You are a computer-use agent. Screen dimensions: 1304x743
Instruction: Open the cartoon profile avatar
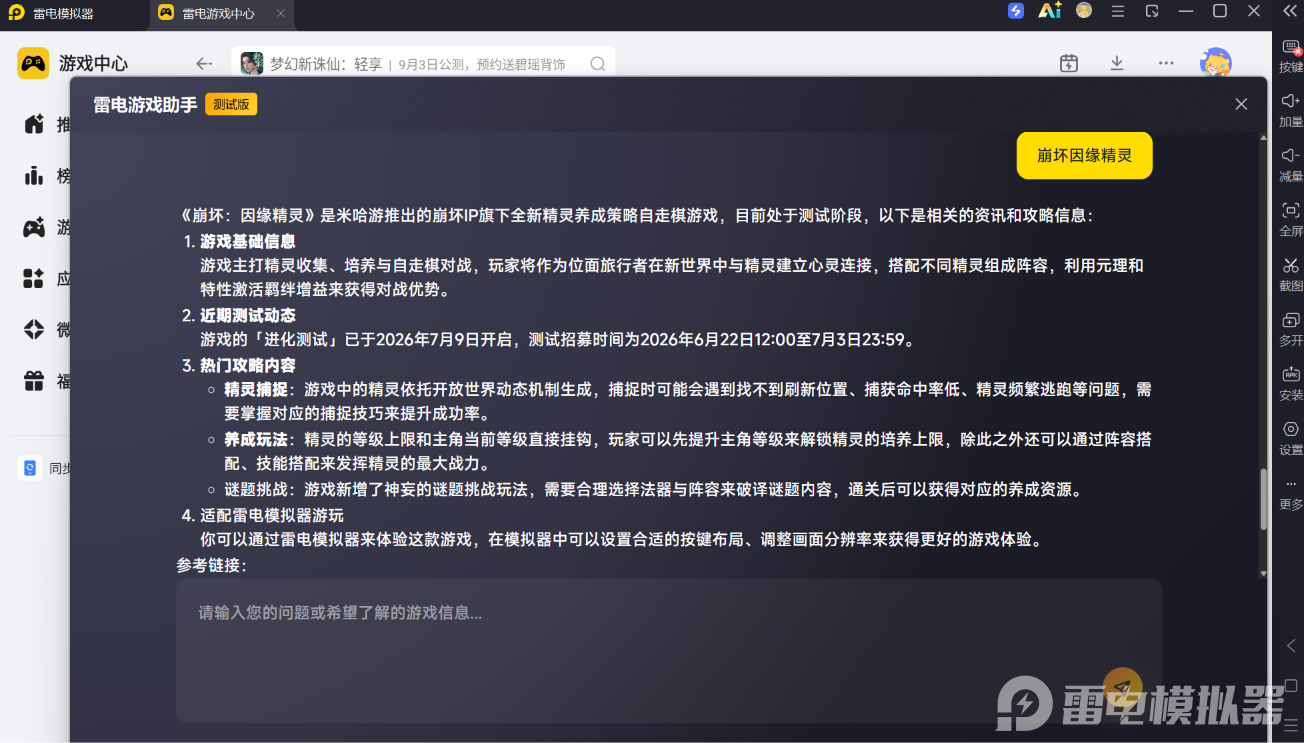(x=1216, y=63)
